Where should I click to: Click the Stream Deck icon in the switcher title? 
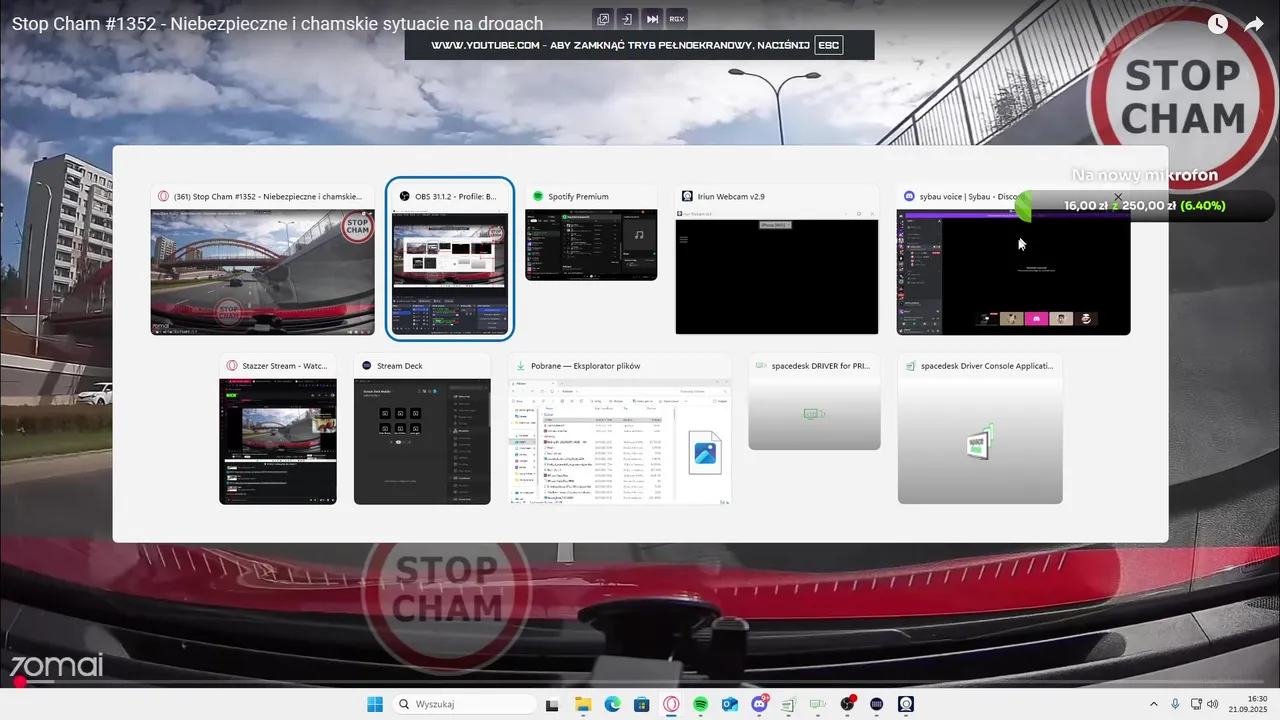coord(367,366)
